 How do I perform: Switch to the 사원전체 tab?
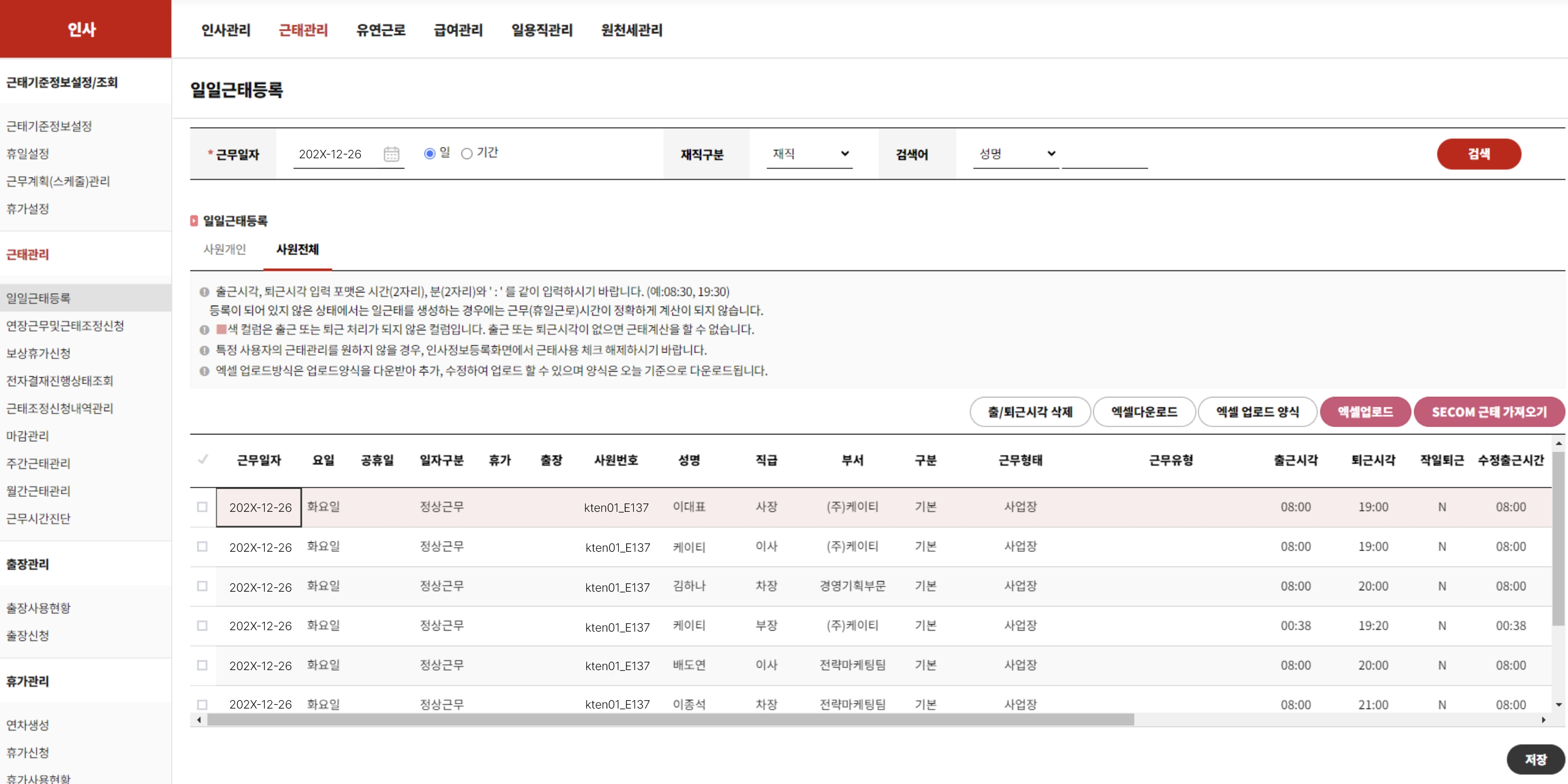[x=297, y=249]
